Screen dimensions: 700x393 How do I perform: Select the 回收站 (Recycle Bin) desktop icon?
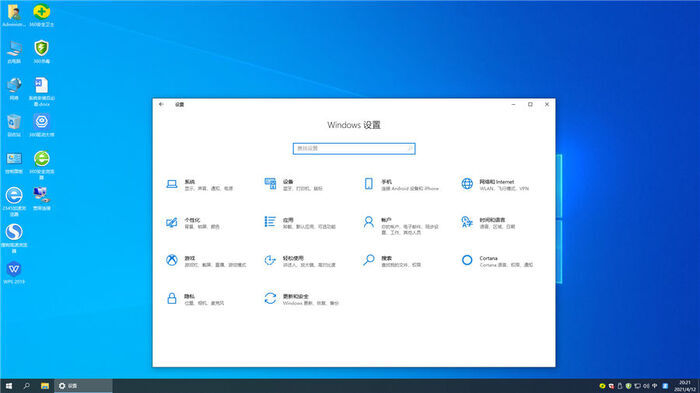tap(14, 125)
